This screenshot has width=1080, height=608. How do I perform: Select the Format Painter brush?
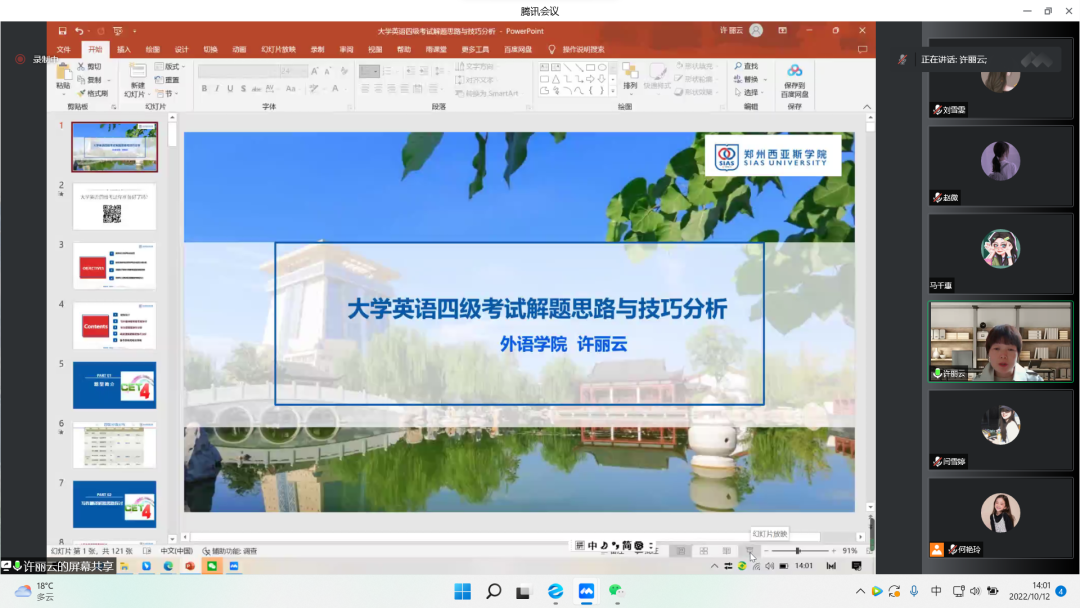[93, 93]
